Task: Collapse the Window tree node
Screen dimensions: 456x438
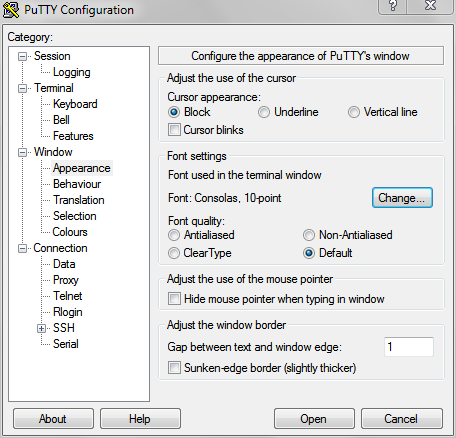Action: 22,152
